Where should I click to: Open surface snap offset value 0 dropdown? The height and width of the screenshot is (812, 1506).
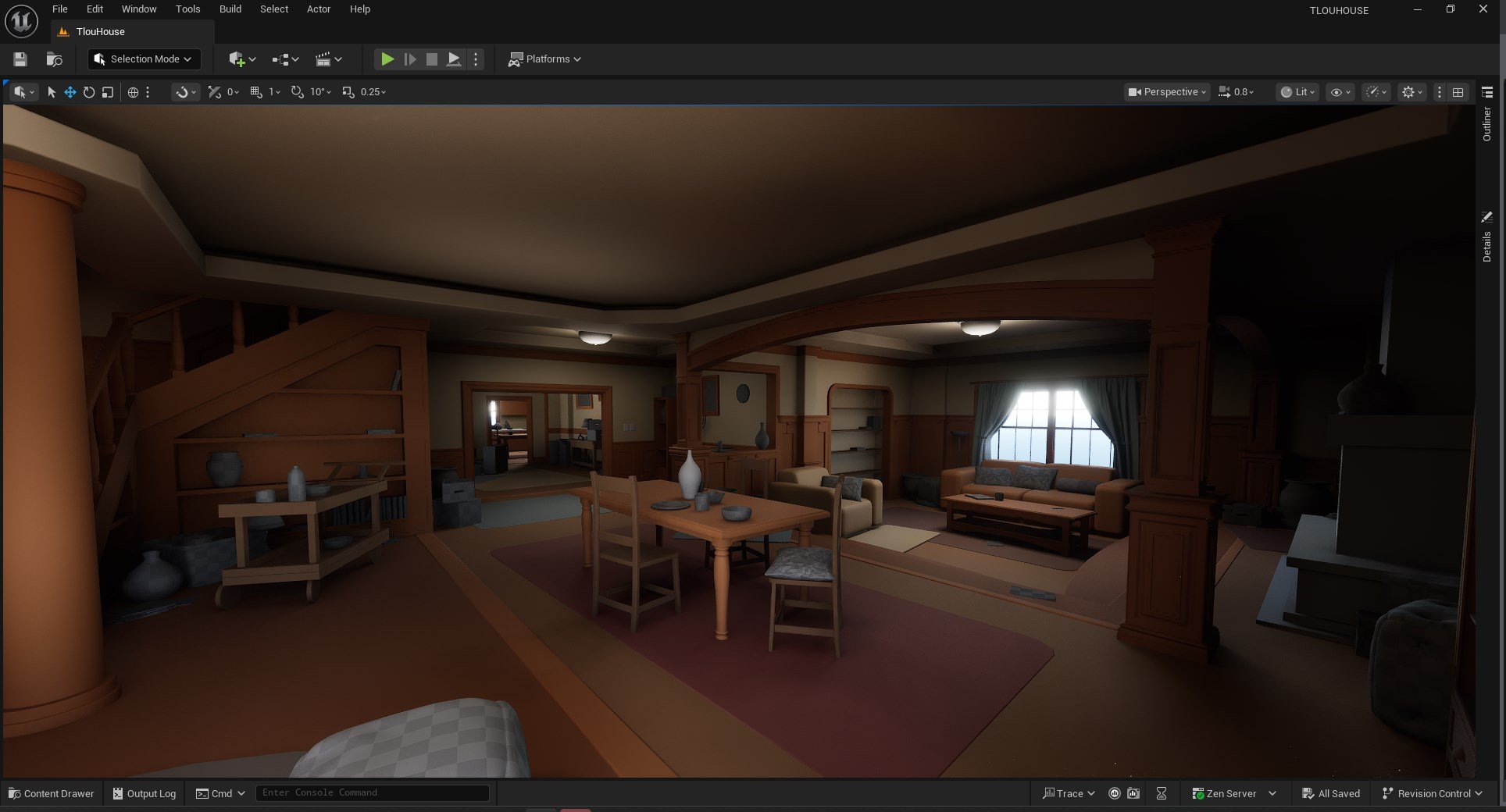[x=233, y=92]
